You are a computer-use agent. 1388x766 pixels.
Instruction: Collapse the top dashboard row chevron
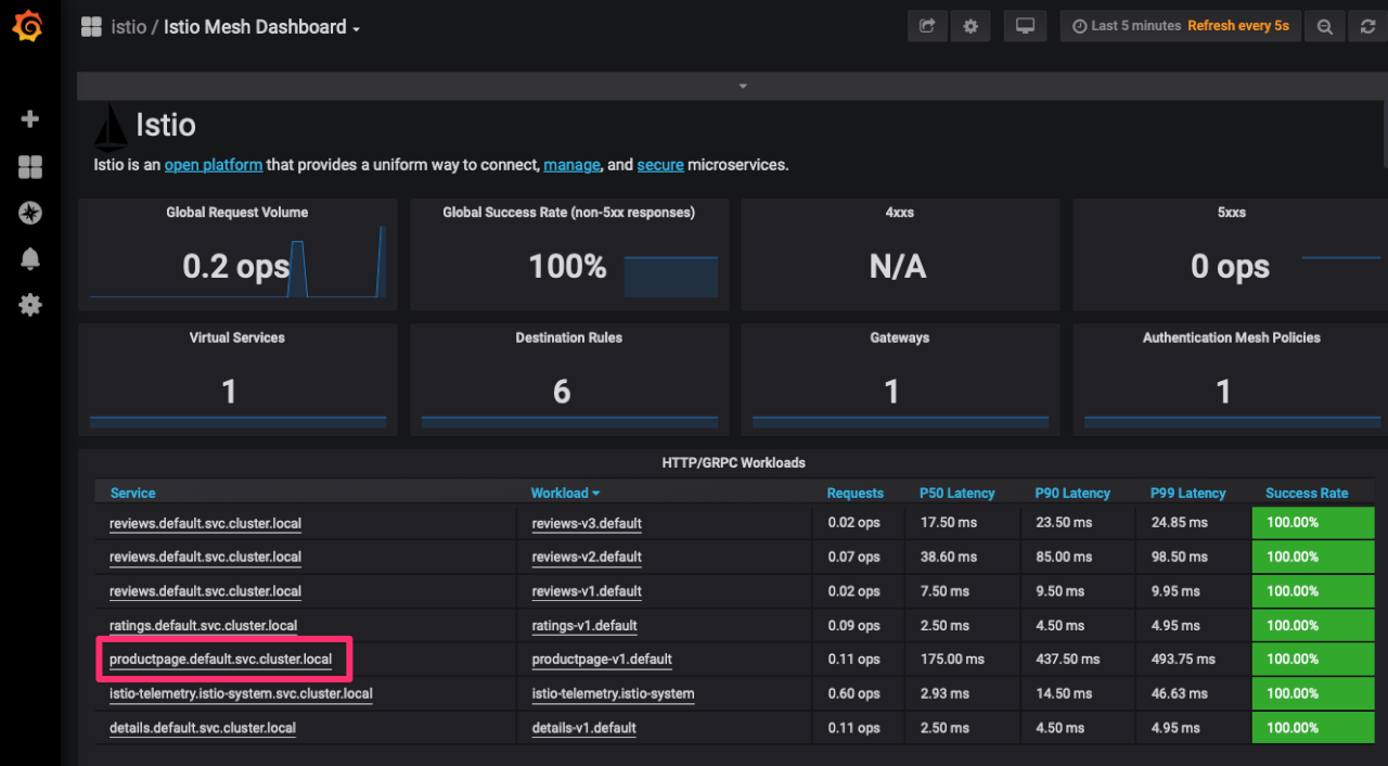[742, 86]
